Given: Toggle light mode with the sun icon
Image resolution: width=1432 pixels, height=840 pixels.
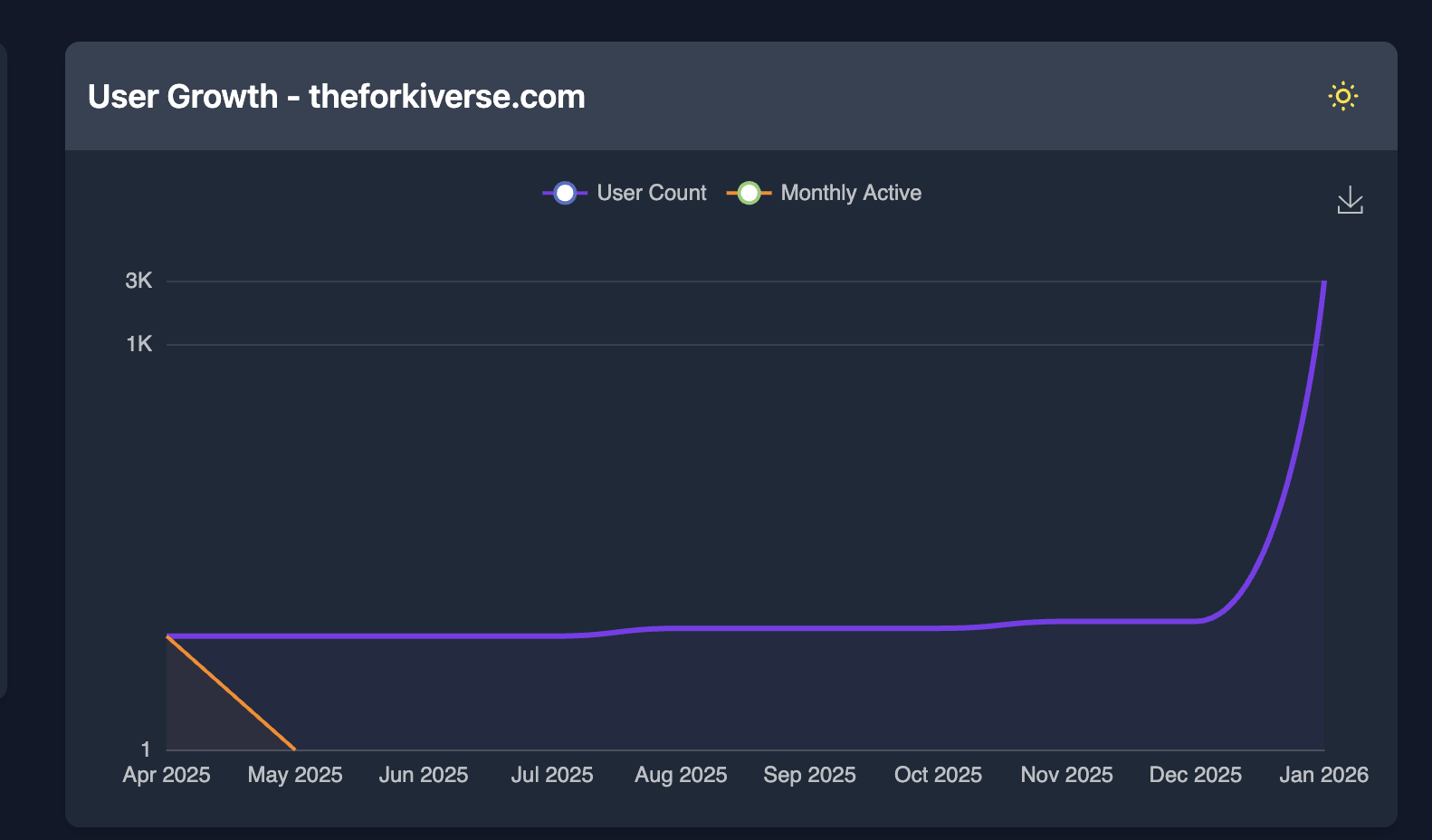Looking at the screenshot, I should point(1342,96).
